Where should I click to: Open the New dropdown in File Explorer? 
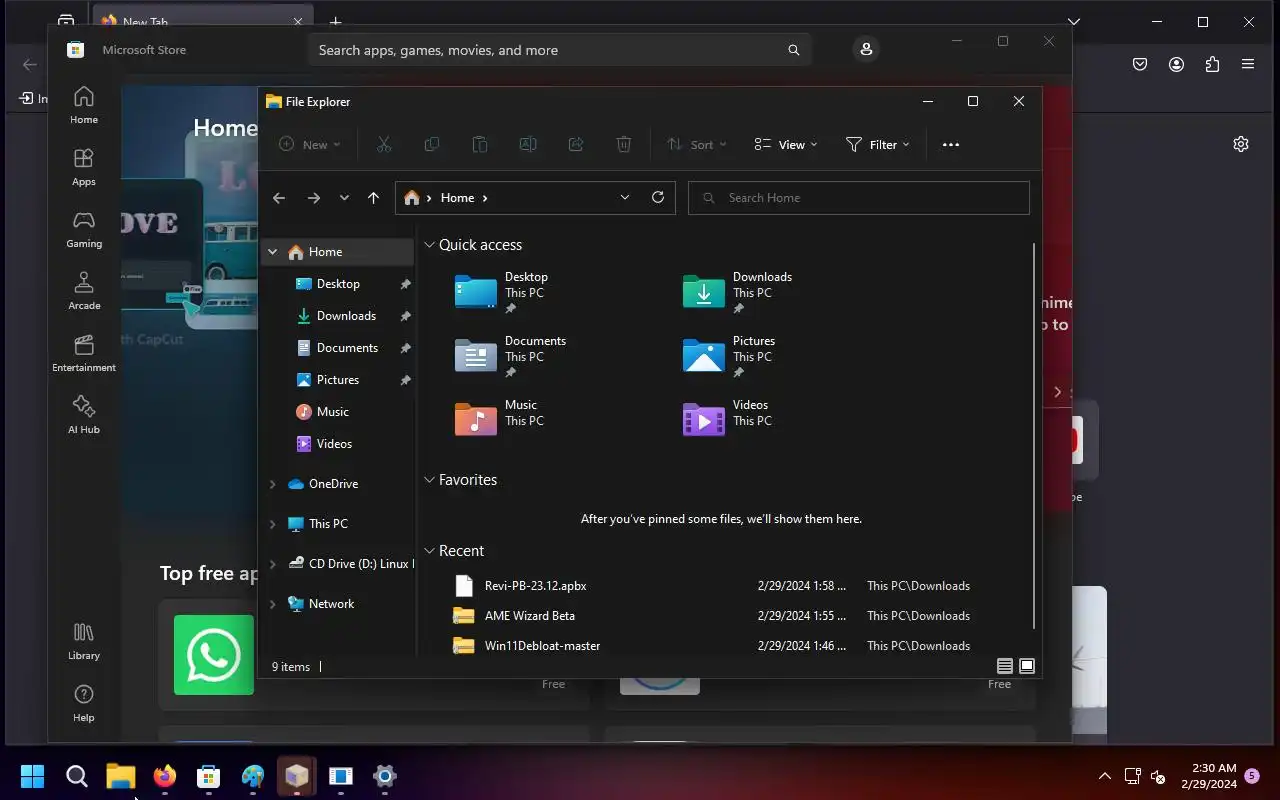[310, 145]
